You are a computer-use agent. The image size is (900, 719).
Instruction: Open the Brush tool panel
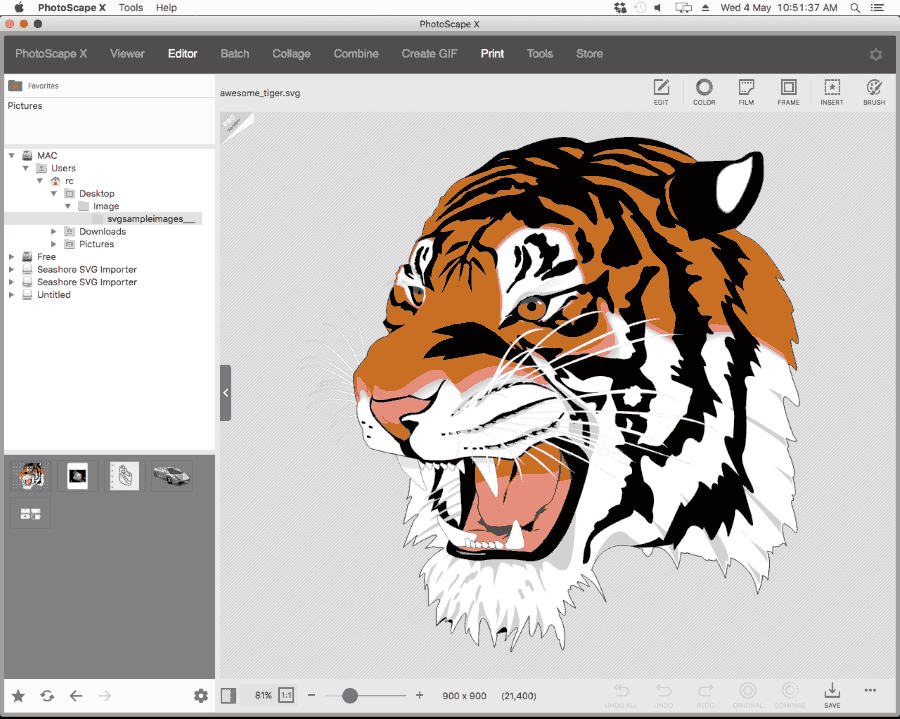coord(874,92)
